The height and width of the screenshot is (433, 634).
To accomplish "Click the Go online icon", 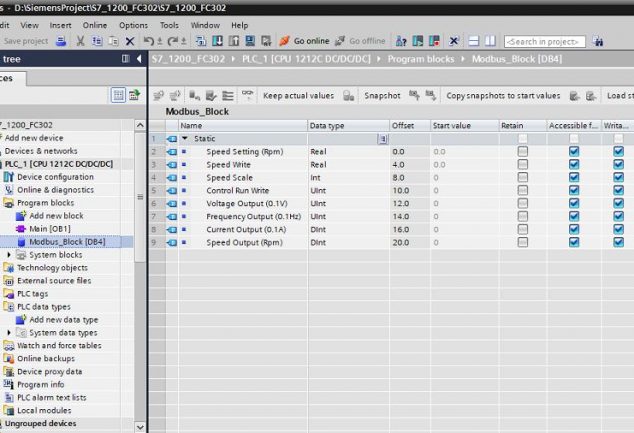I will (284, 41).
